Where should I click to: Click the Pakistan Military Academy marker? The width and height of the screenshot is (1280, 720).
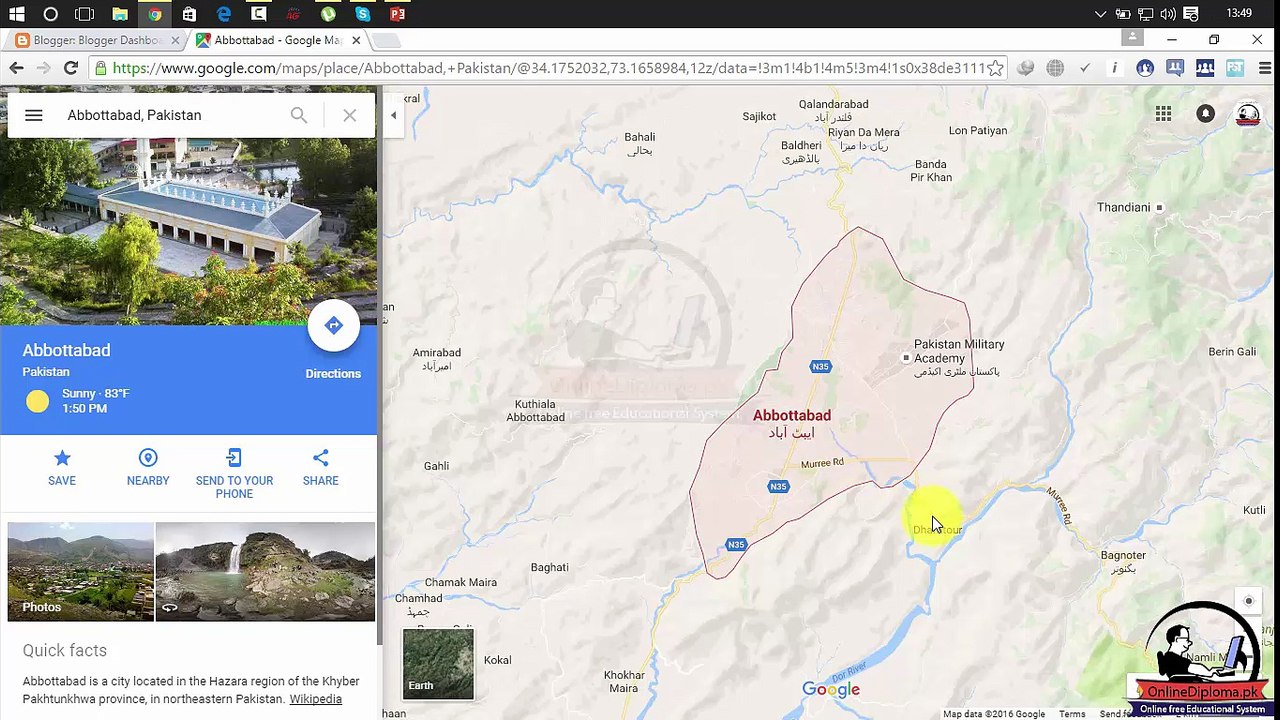(906, 358)
